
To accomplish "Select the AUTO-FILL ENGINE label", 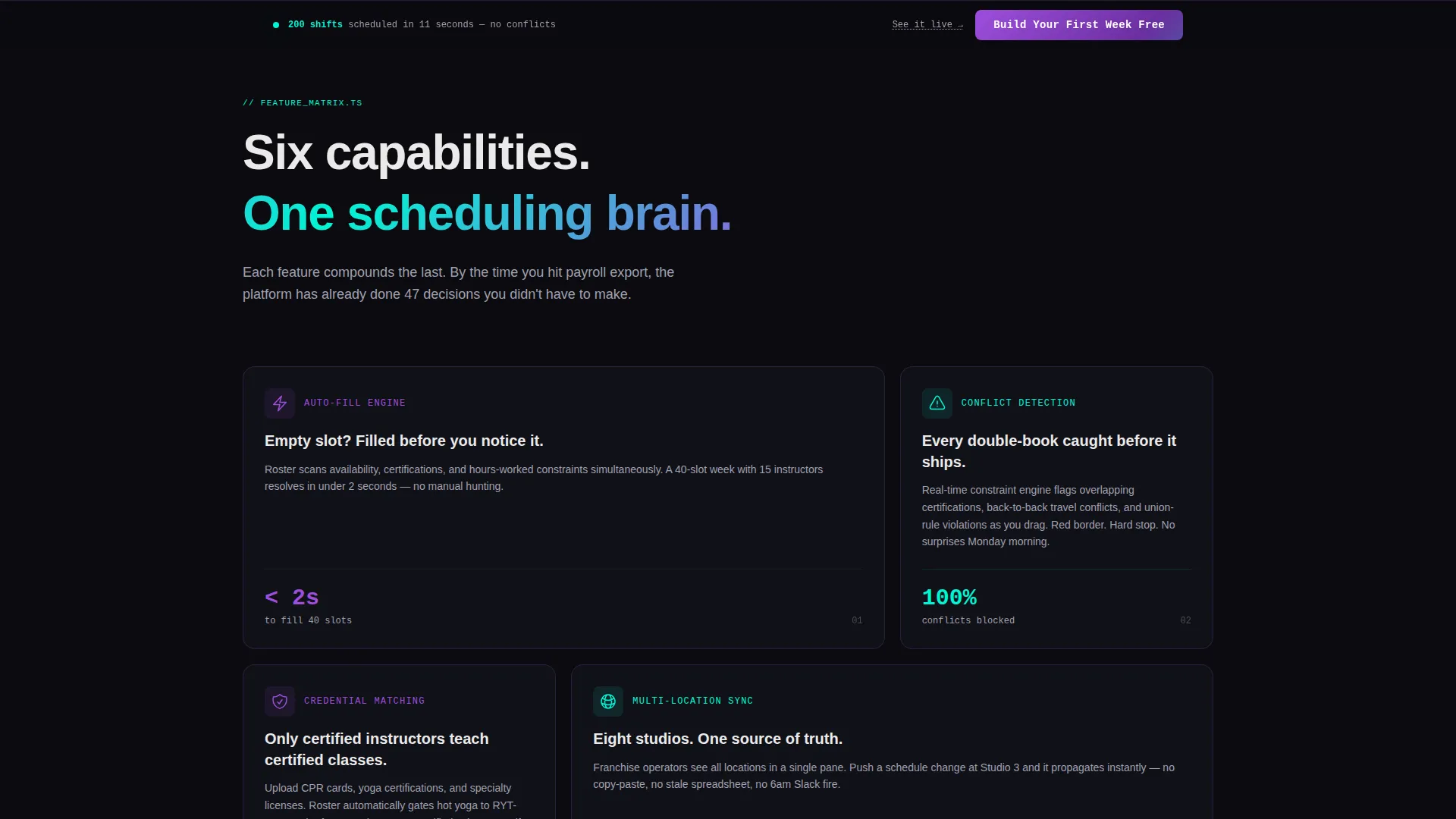I will click(x=355, y=403).
